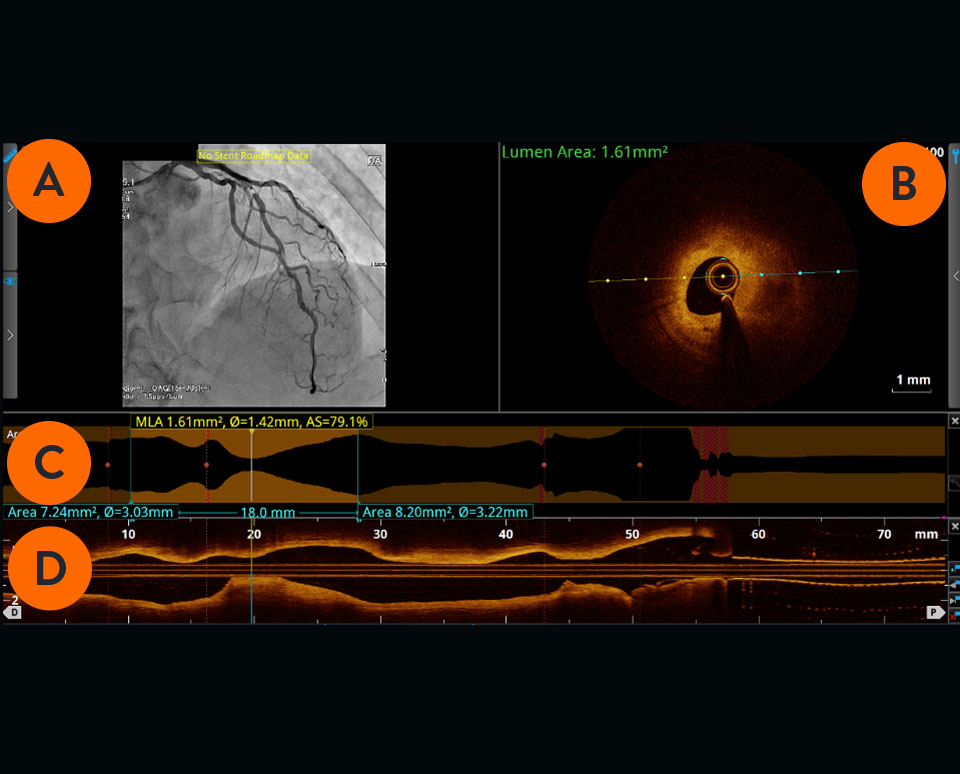Close the L-mode longitudinal view panel

(954, 527)
